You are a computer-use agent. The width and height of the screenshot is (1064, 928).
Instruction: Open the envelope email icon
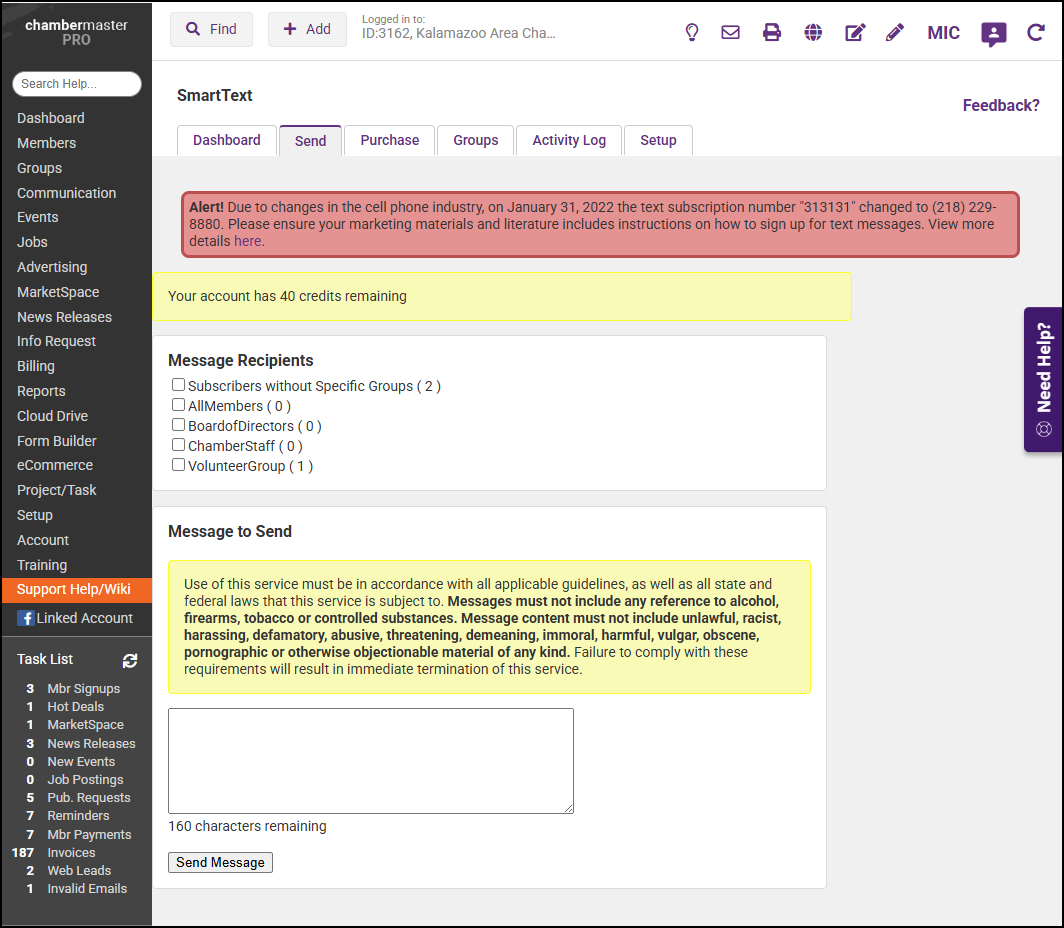pyautogui.click(x=731, y=32)
